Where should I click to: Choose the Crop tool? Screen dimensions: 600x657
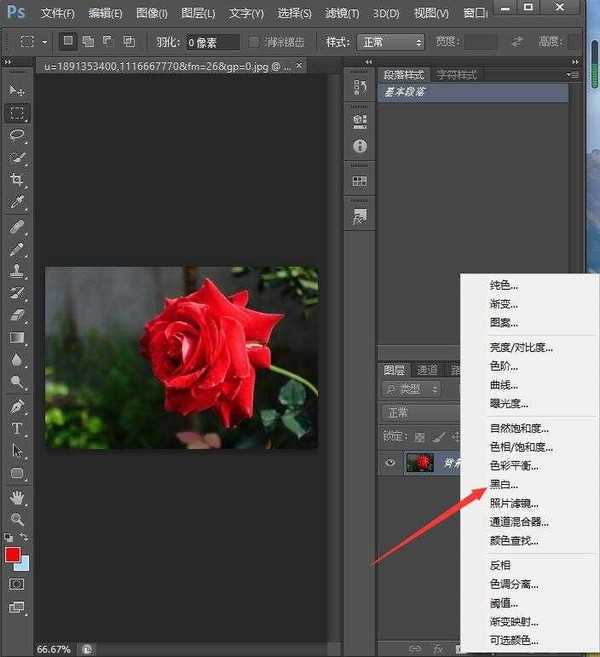click(x=17, y=180)
